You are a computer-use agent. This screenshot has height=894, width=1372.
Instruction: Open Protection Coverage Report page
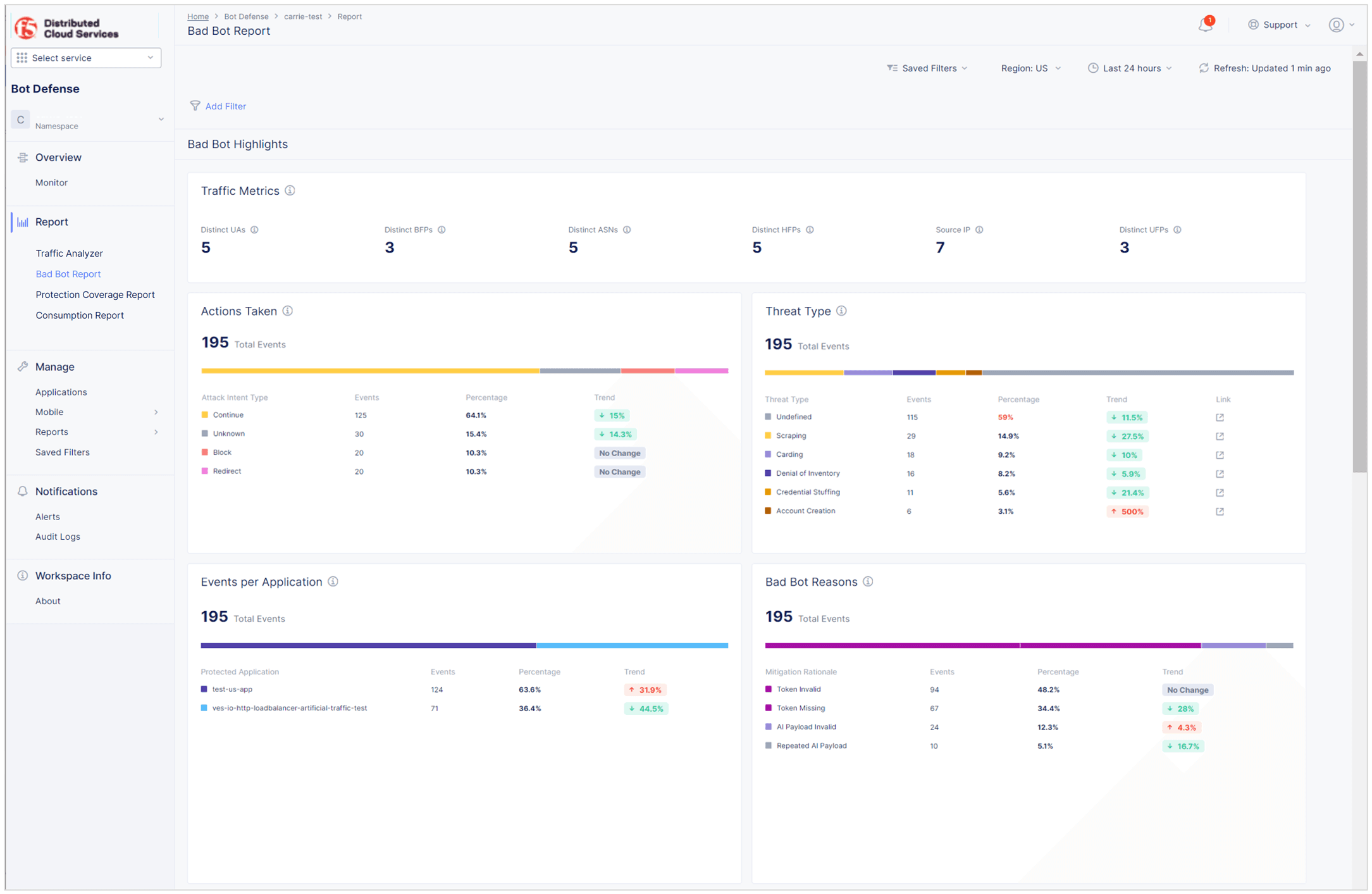(95, 294)
